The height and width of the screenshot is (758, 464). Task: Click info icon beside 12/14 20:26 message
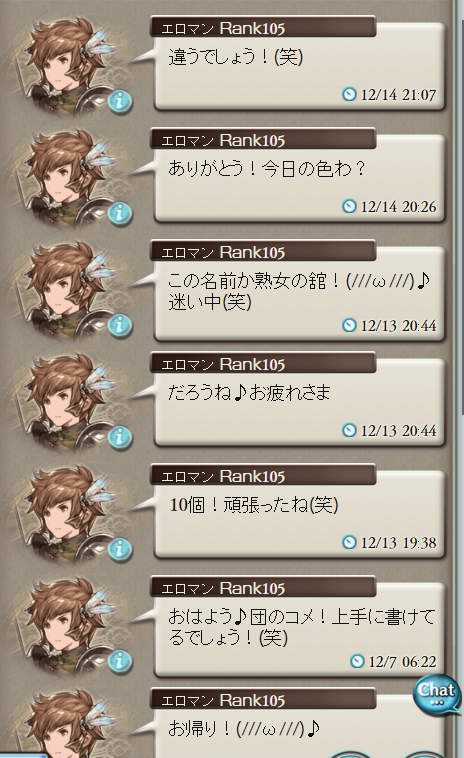coord(120,213)
